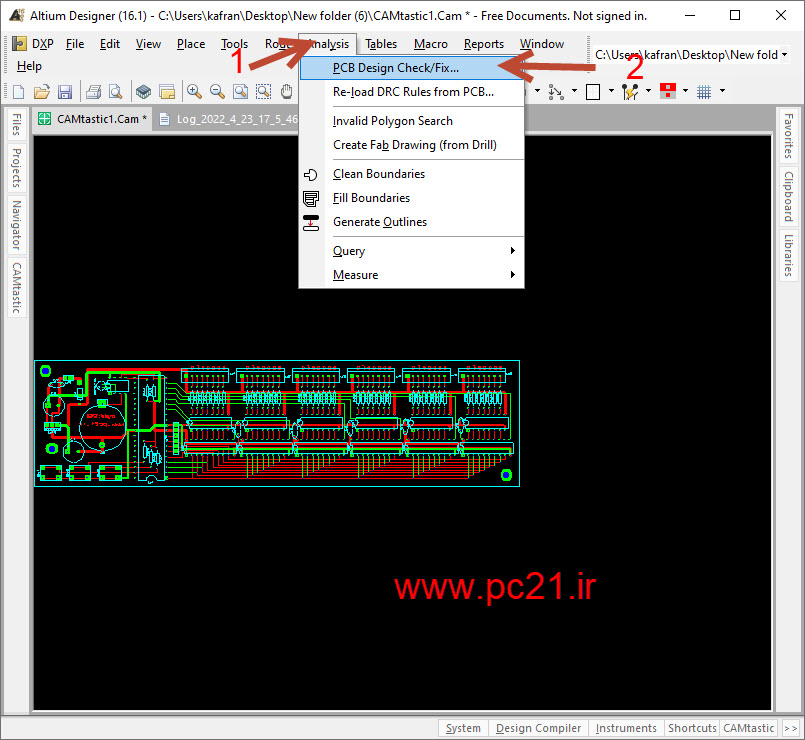The image size is (805, 740).
Task: Activate the pan hand tool
Action: pos(286,92)
